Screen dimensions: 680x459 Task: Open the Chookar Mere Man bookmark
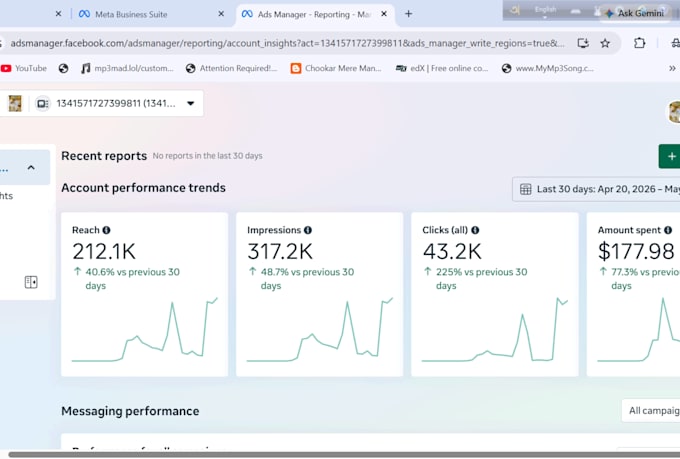(336, 68)
